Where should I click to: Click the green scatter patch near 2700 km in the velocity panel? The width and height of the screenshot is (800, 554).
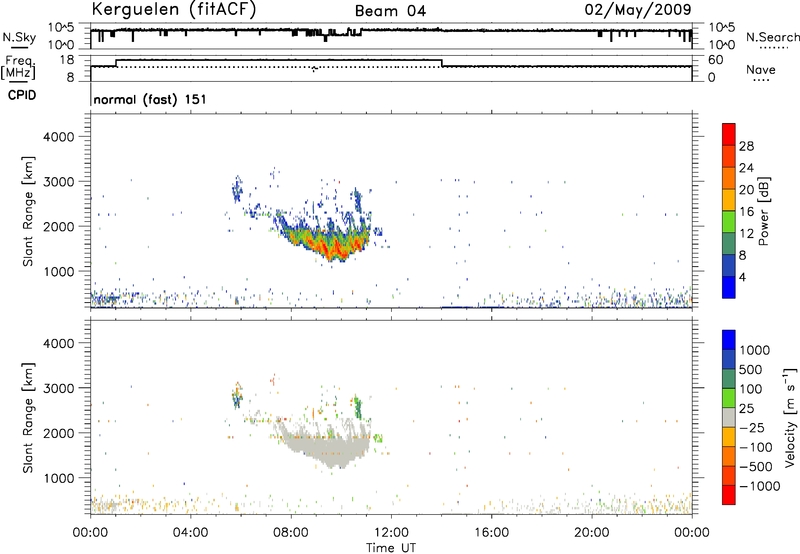point(358,407)
